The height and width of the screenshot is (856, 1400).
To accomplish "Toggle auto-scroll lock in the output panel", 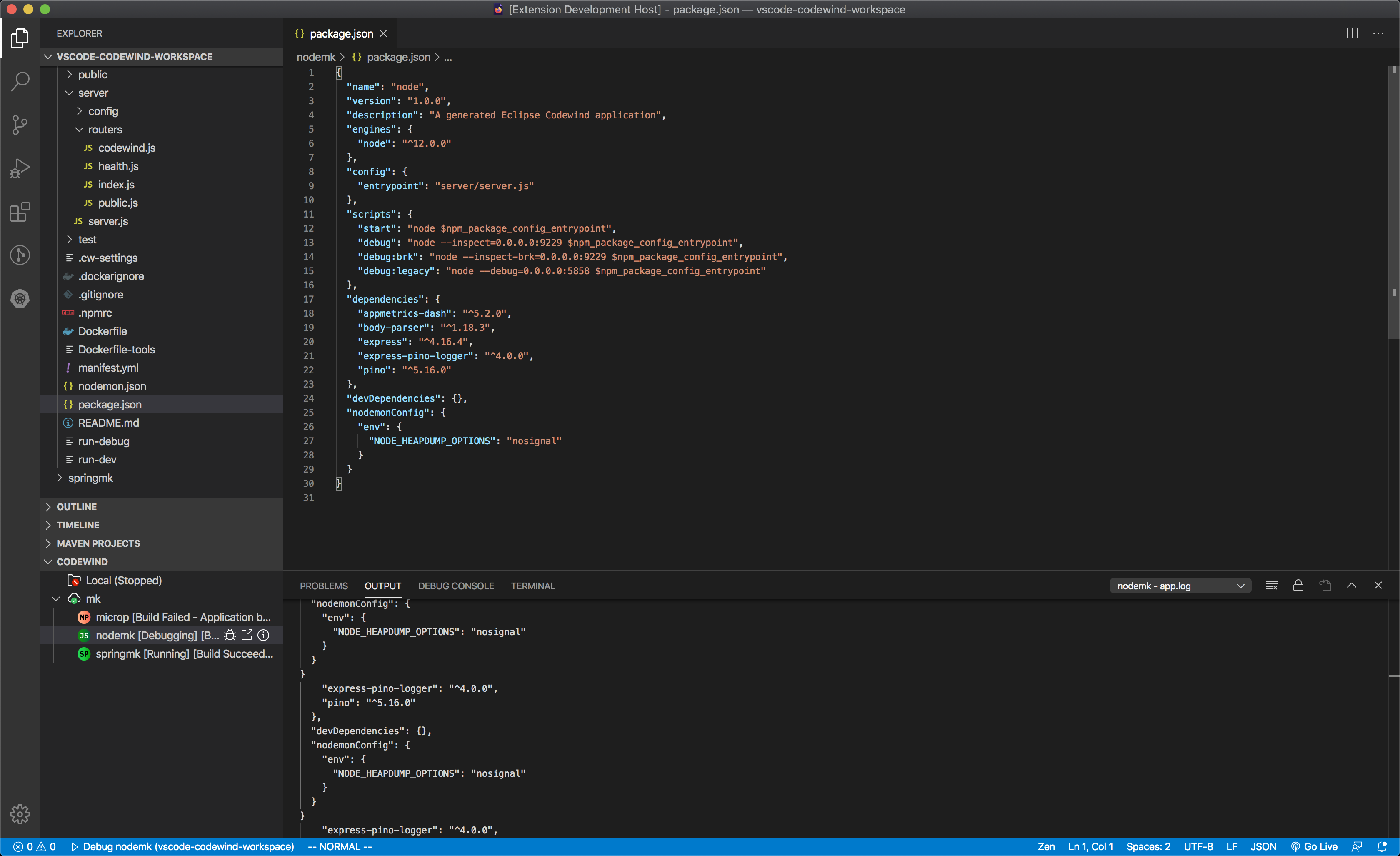I will click(1298, 585).
